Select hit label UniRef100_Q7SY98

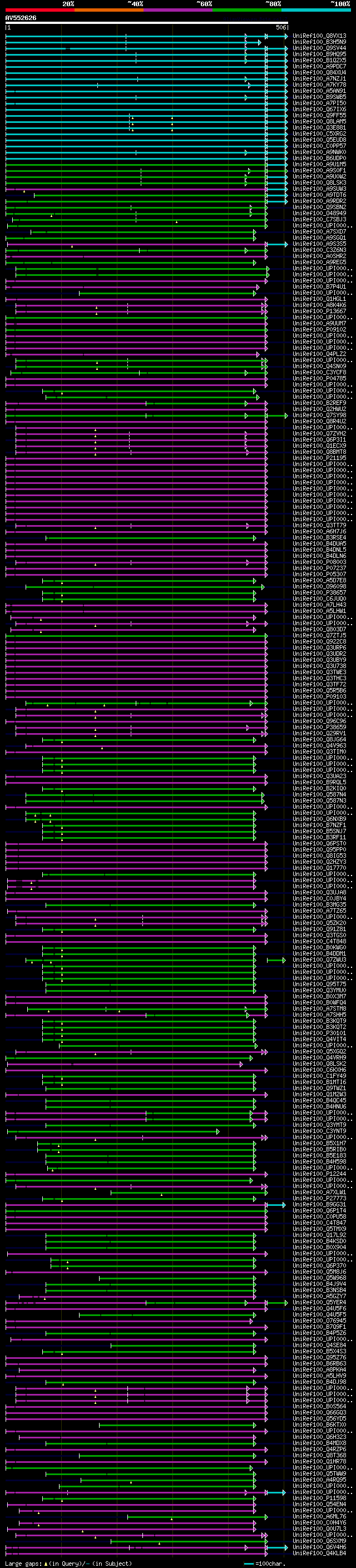click(x=319, y=415)
